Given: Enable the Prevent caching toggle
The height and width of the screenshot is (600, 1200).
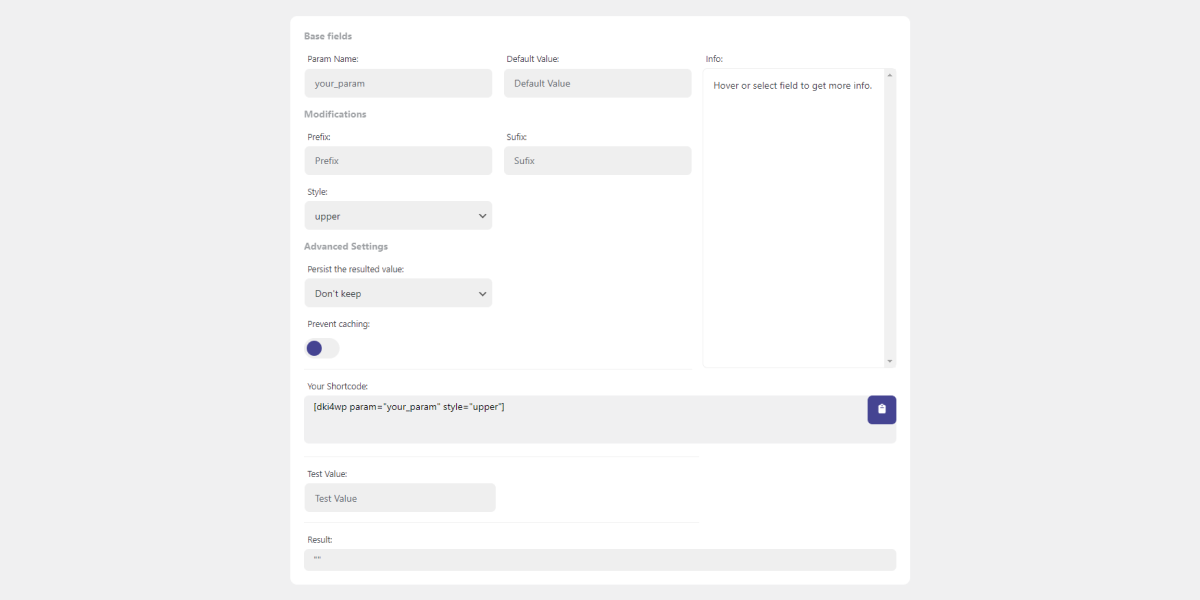Looking at the screenshot, I should pos(322,348).
